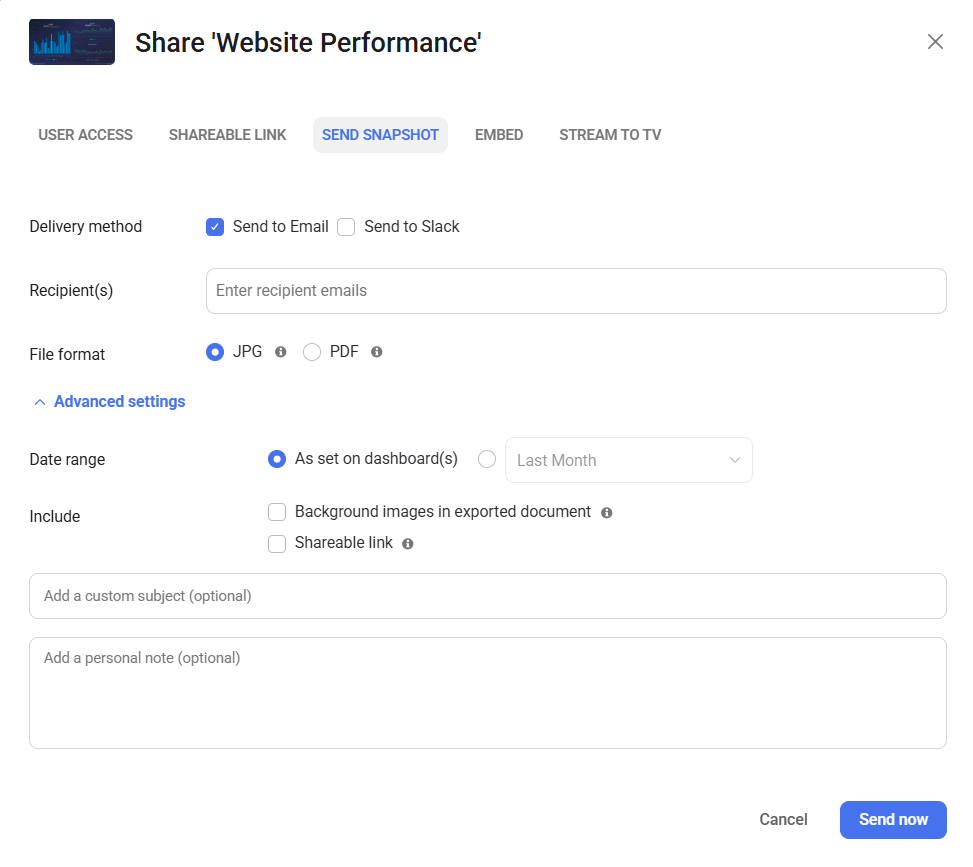
Task: Collapse the Advanced settings section
Action: 109,402
